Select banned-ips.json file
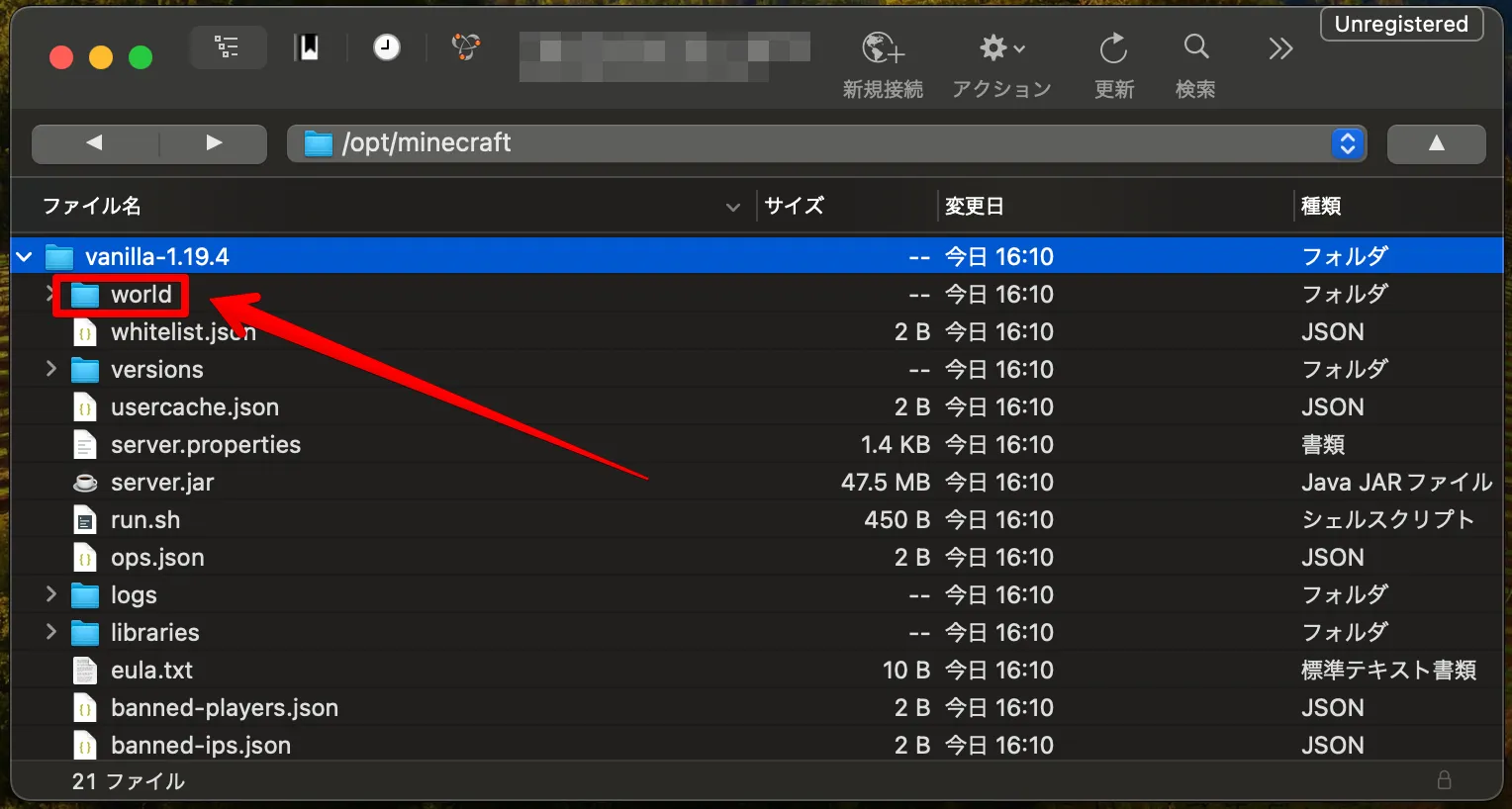The width and height of the screenshot is (1512, 809). point(201,746)
